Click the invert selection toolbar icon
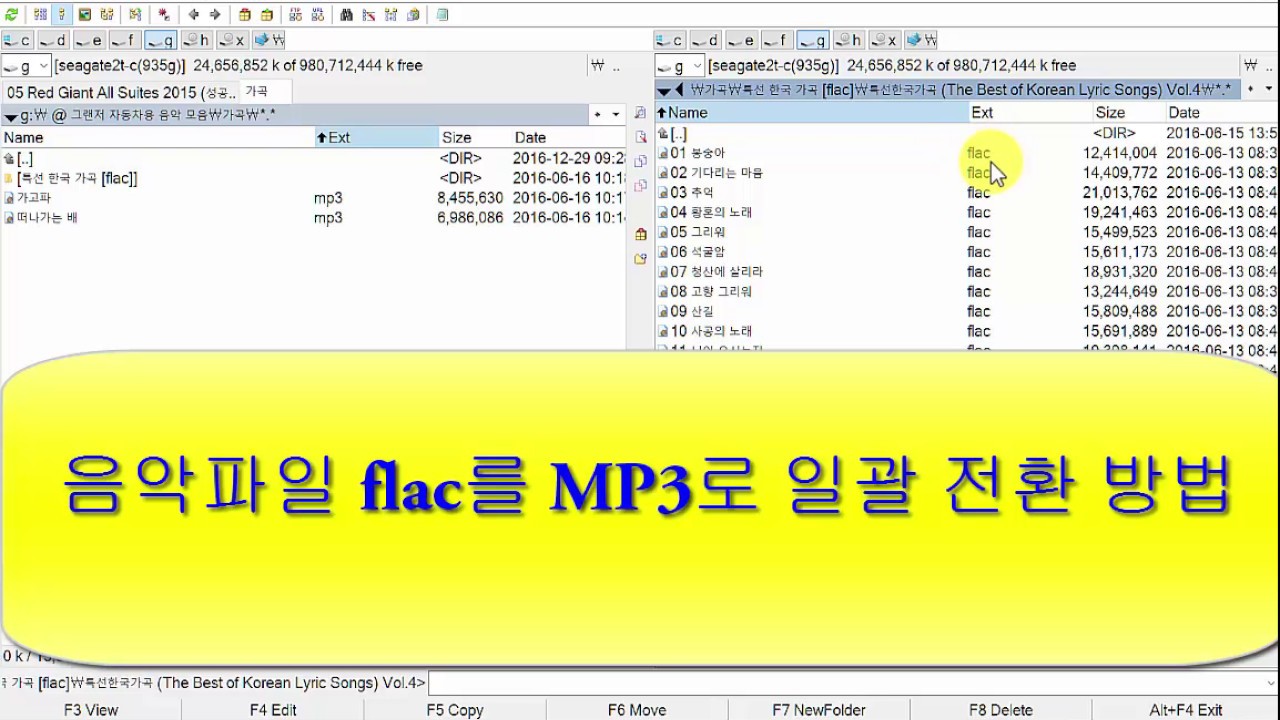Screen dimensions: 1280x720 [135, 15]
